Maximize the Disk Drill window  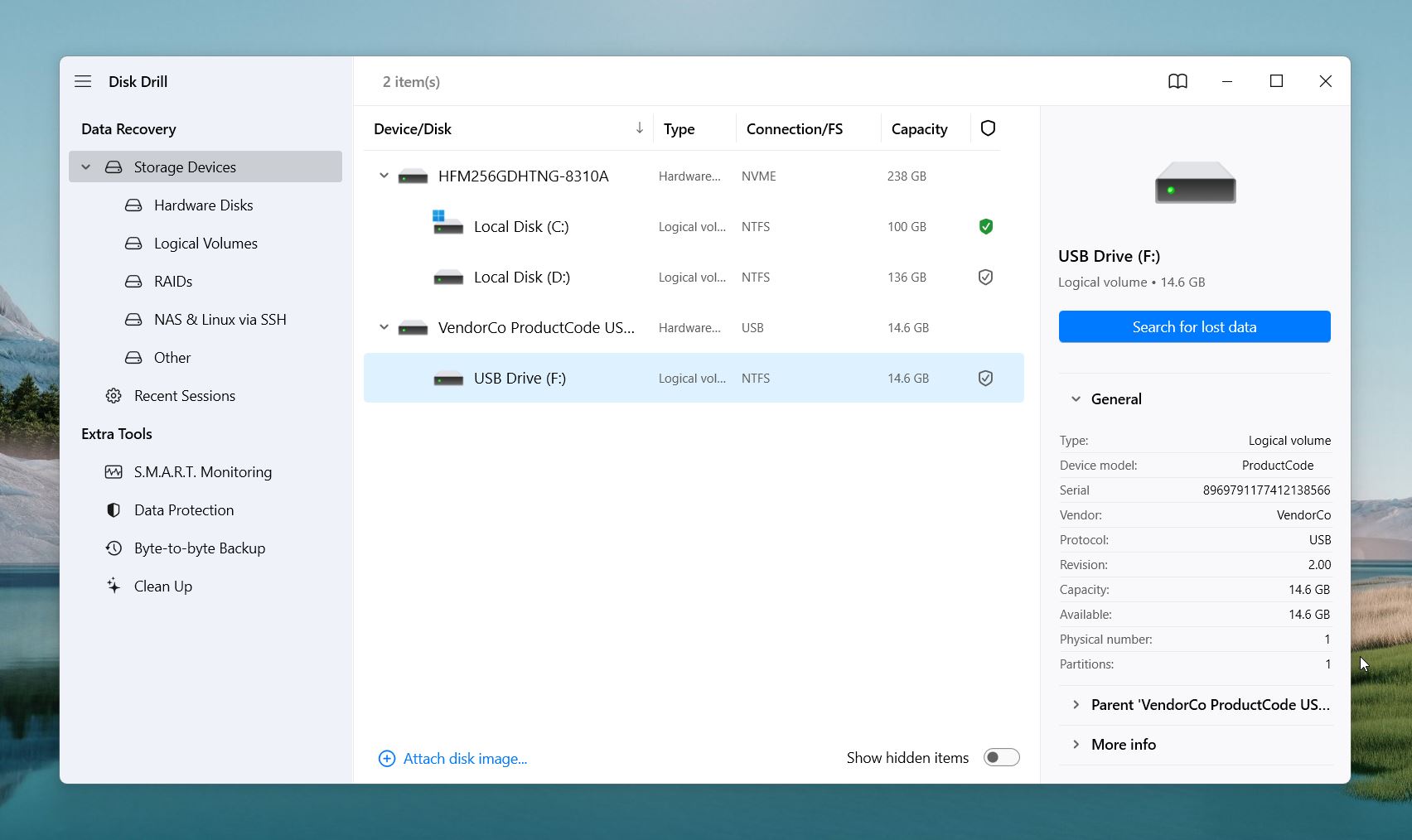(x=1276, y=81)
